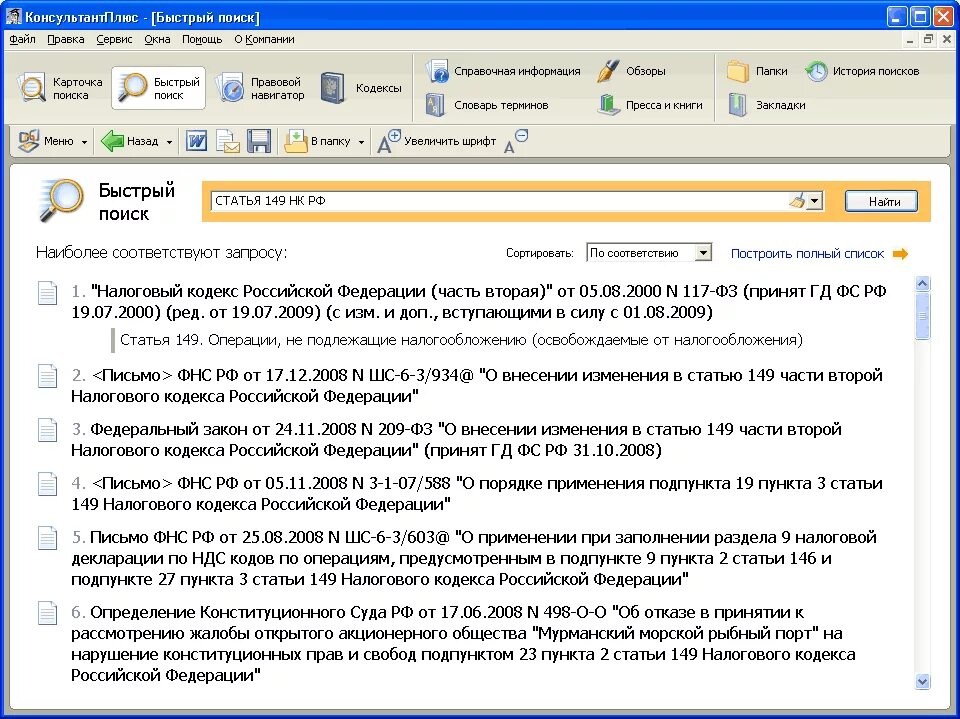This screenshot has height=719, width=960.
Task: Open Сервис menu
Action: [x=114, y=39]
